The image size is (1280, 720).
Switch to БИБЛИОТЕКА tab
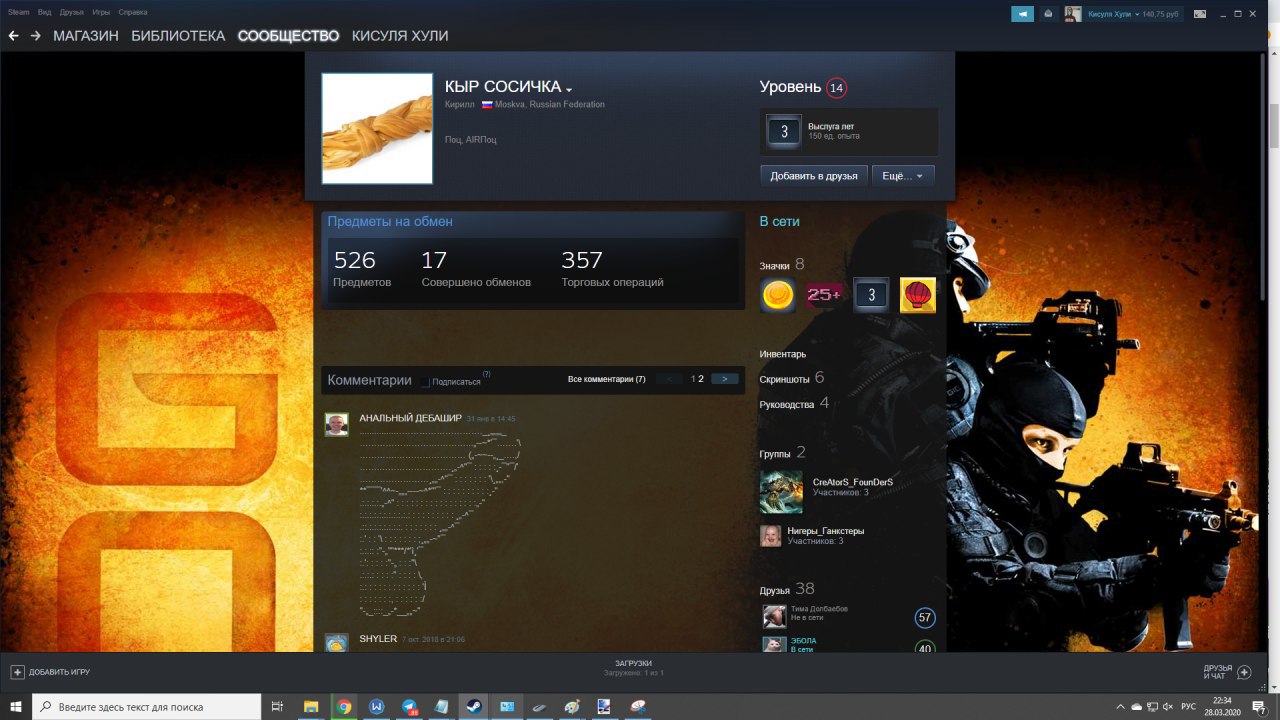[x=178, y=36]
